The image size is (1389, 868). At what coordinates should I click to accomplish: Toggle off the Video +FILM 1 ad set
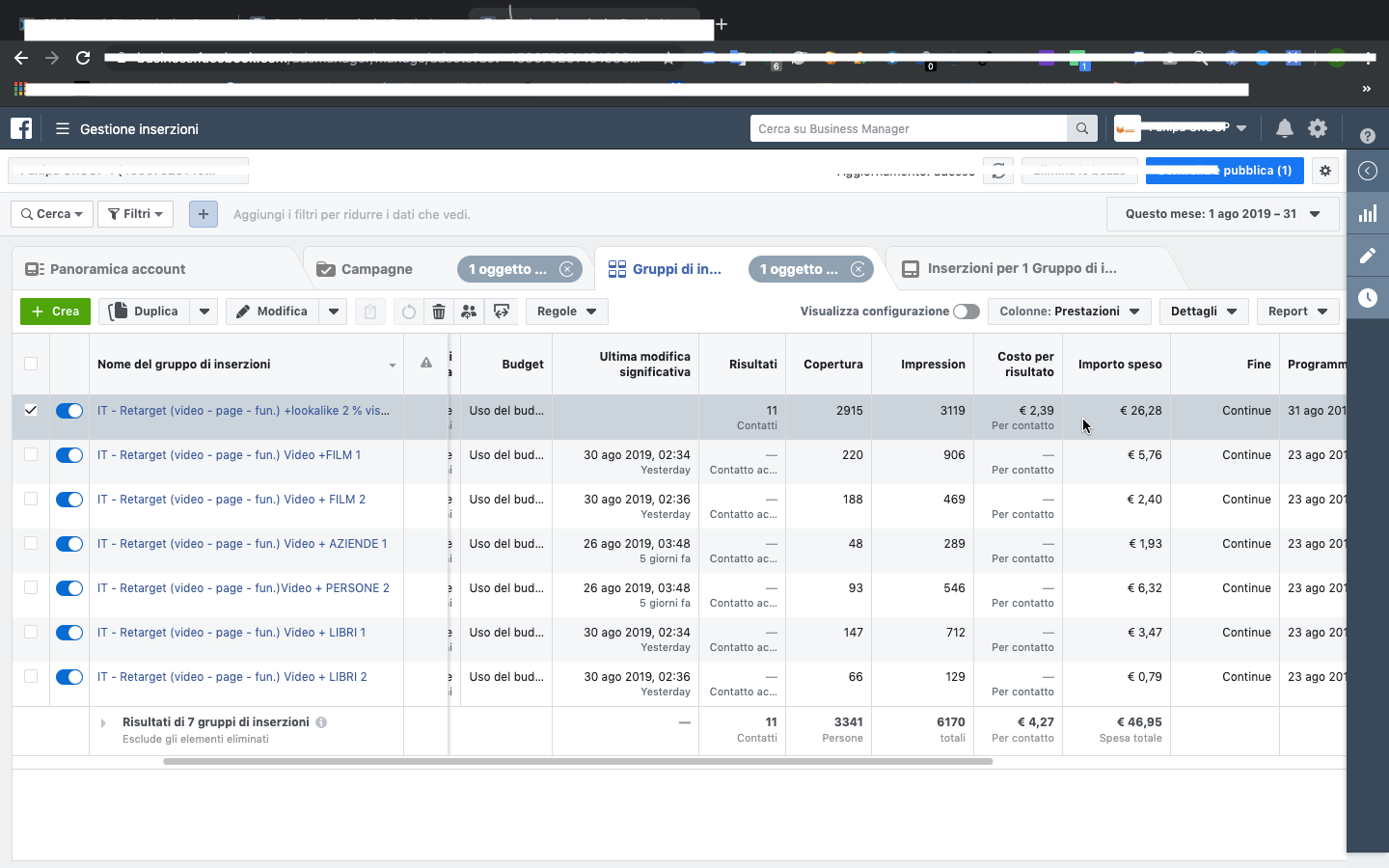click(69, 455)
